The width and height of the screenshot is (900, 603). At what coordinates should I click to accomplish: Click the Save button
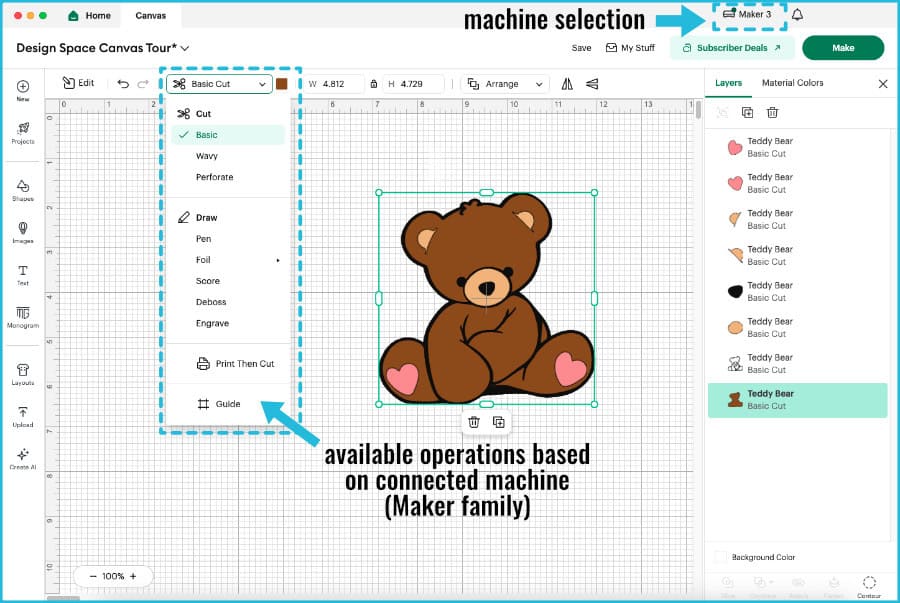click(581, 48)
